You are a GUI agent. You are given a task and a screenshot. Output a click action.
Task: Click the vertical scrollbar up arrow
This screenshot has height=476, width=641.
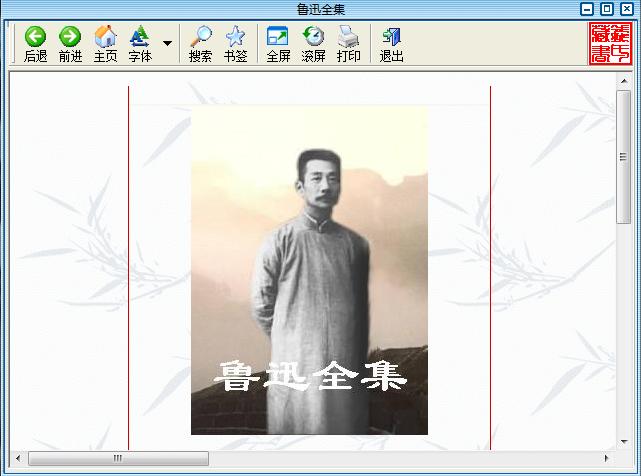tap(624, 80)
